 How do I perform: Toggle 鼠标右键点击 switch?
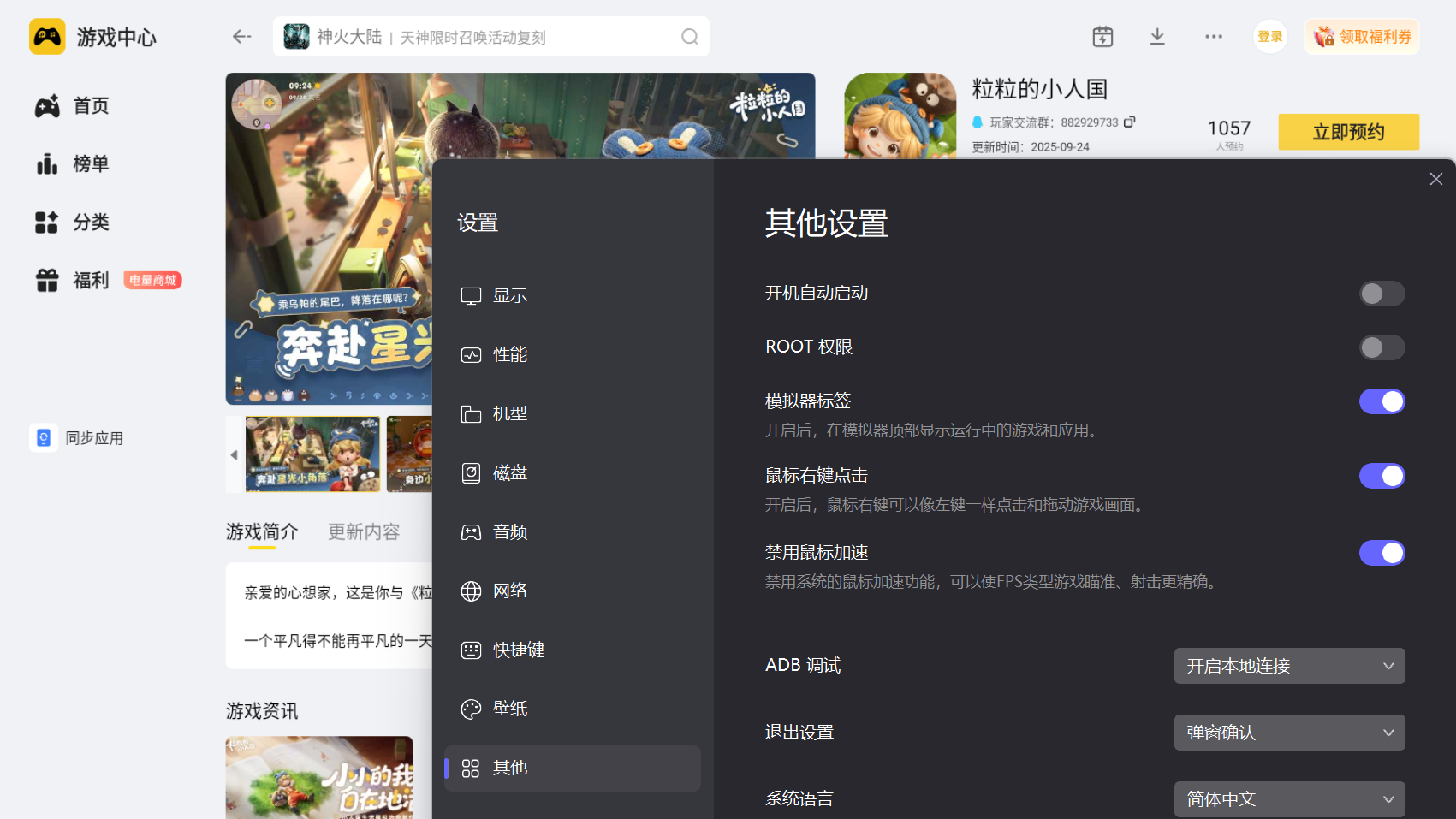(x=1382, y=476)
